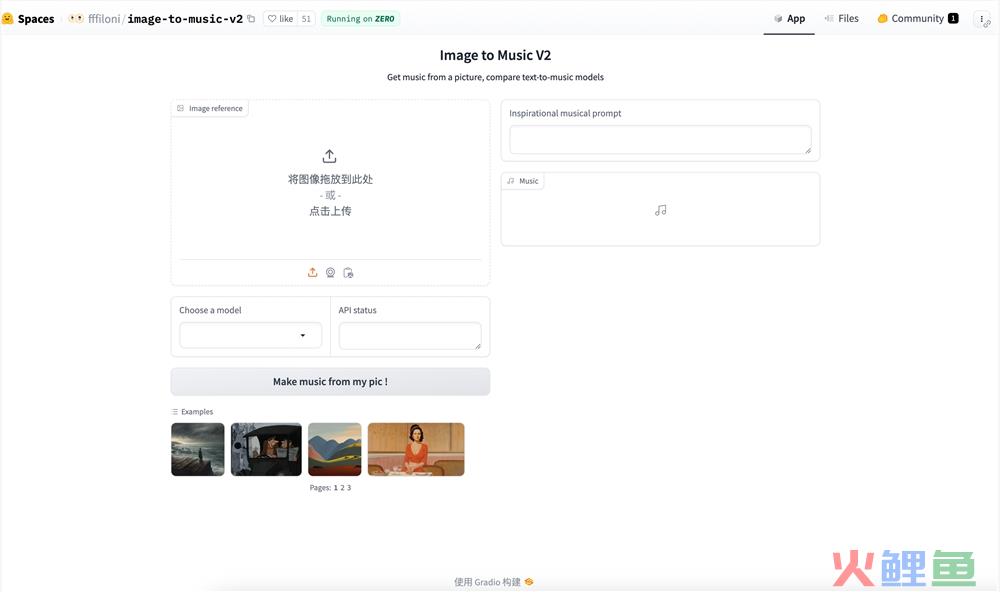The height and width of the screenshot is (592, 1000).
Task: Go to examples page 1
Action: [335, 488]
